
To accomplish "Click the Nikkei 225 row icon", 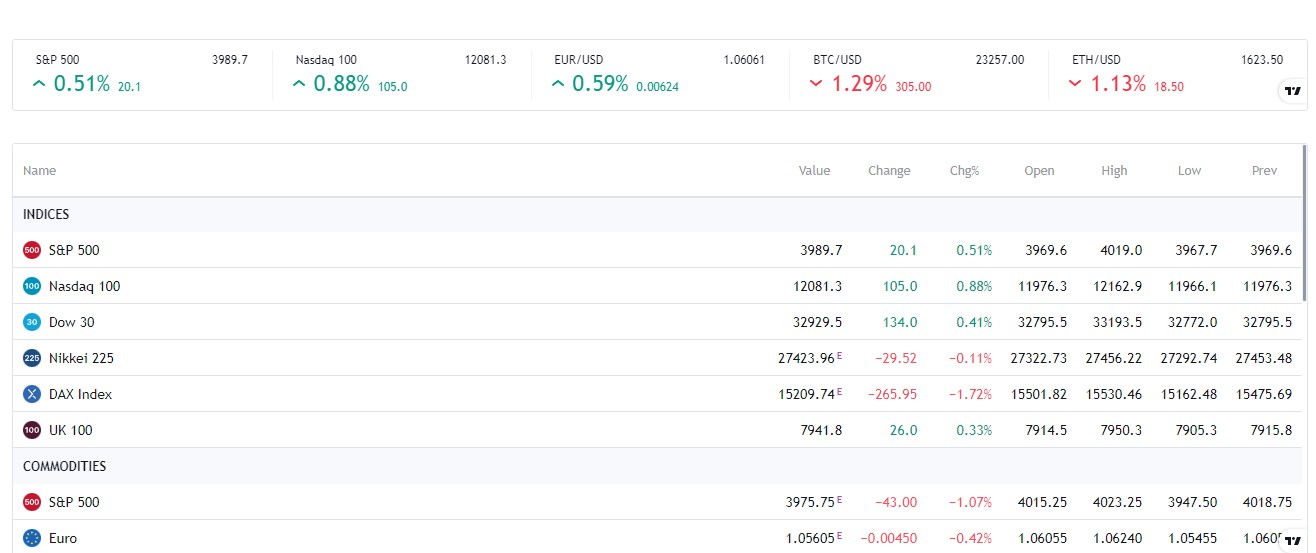I will coord(32,358).
